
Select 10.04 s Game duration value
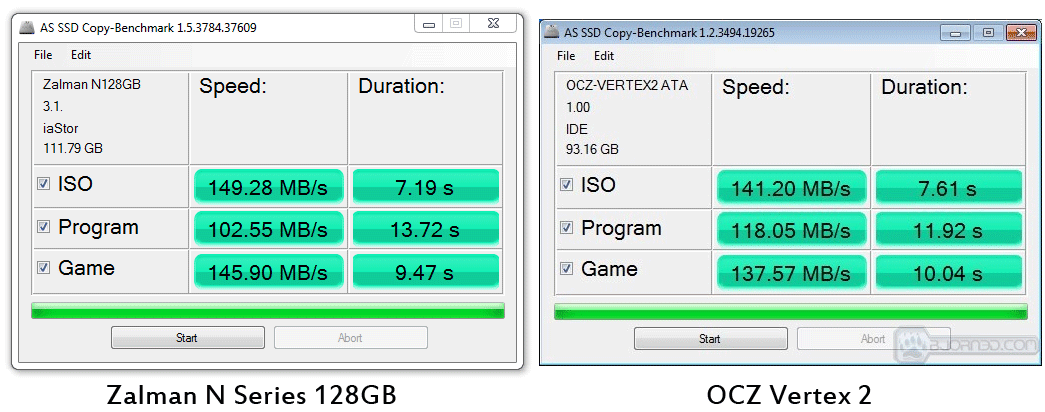coord(949,271)
